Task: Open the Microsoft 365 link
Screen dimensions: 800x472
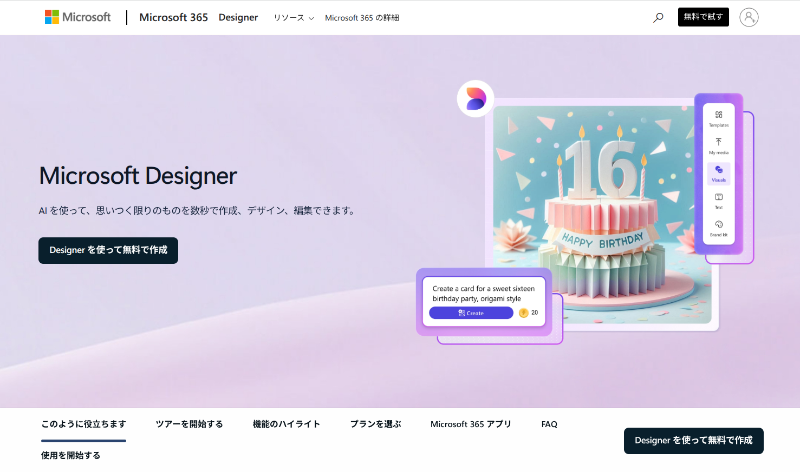Action: pos(173,17)
